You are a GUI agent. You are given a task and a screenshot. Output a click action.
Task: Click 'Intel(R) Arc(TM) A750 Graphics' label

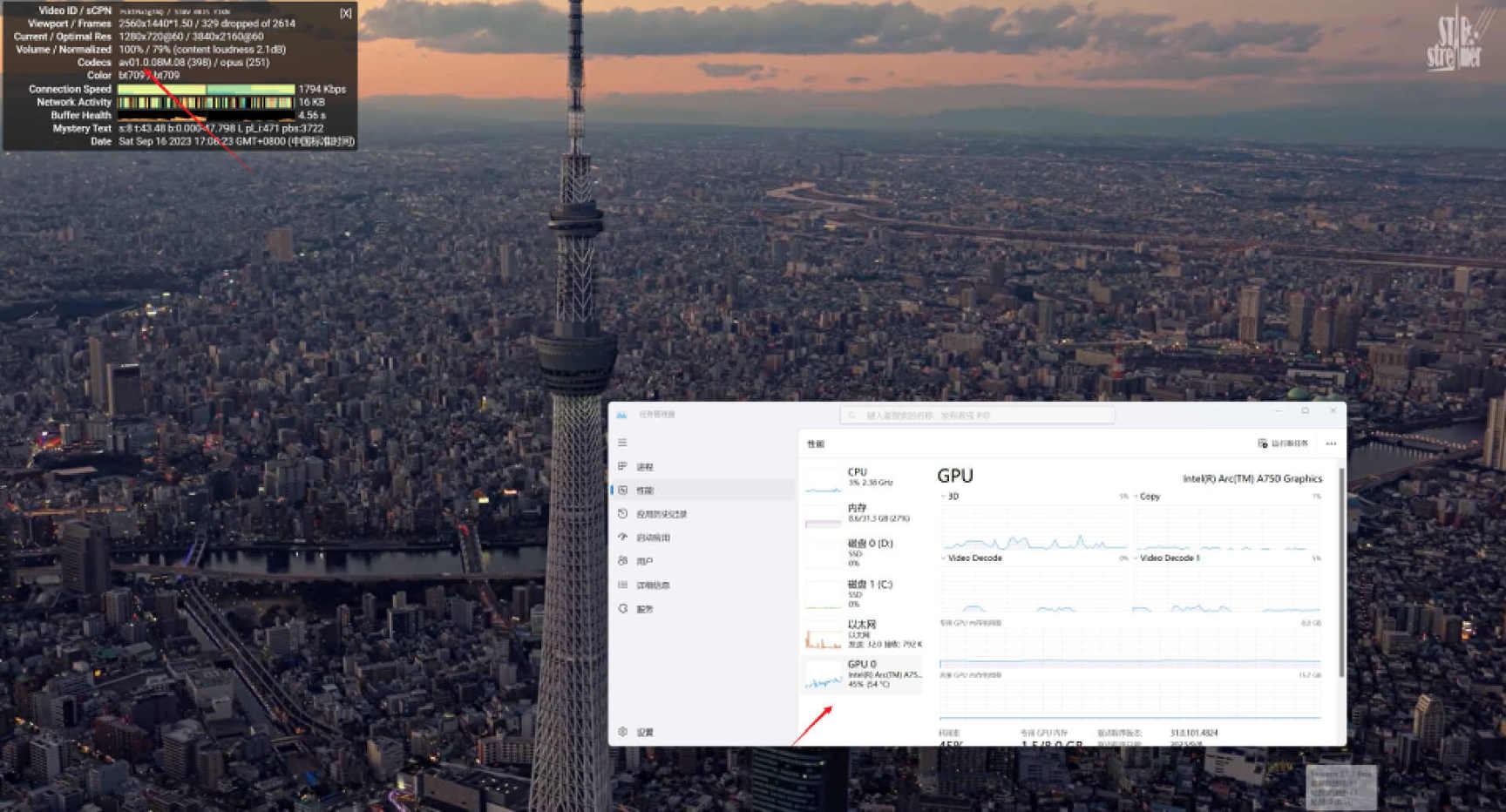(1252, 478)
